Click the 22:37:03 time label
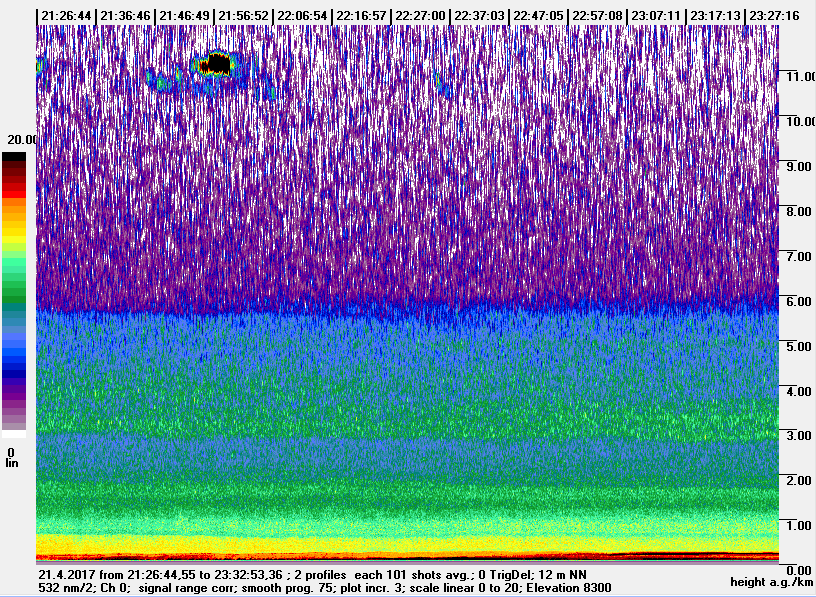The width and height of the screenshot is (816, 597). (479, 16)
